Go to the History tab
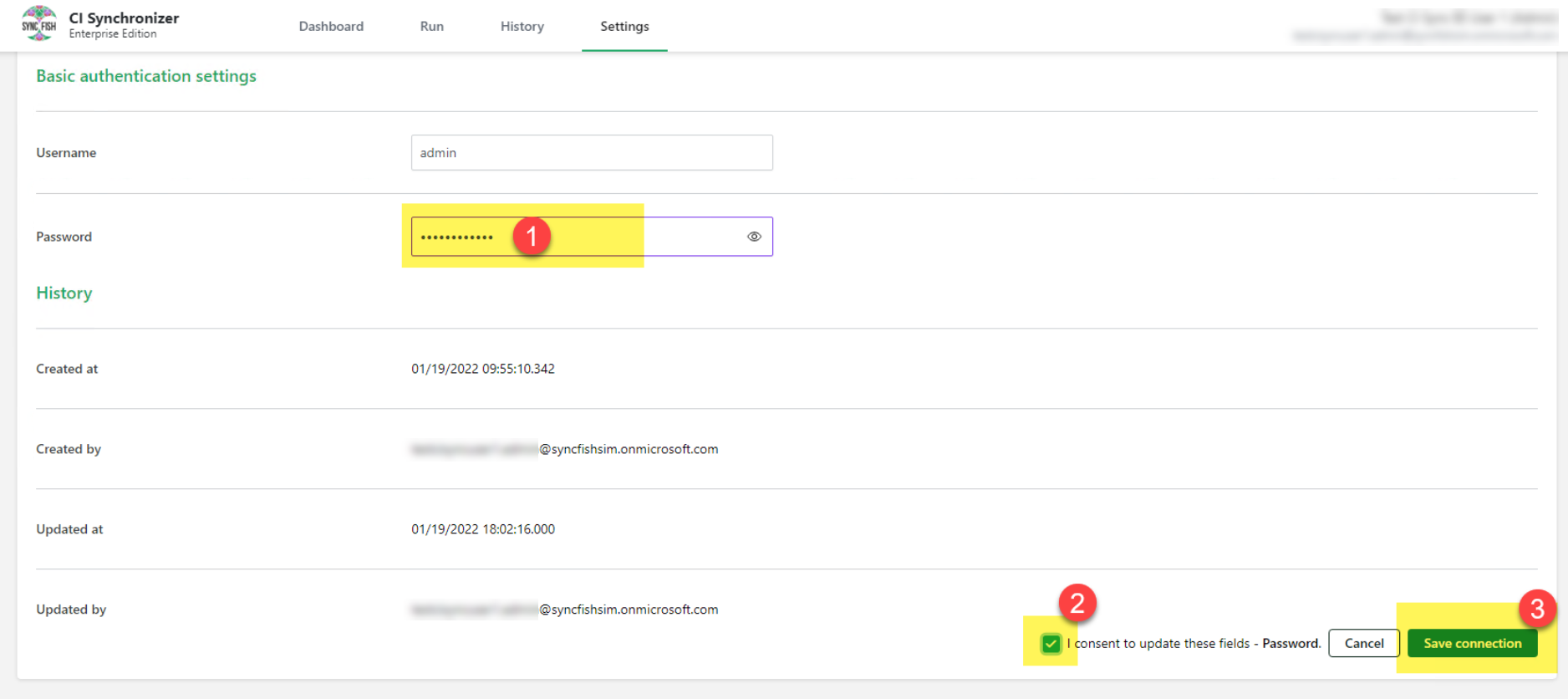This screenshot has height=699, width=1568. coord(522,26)
